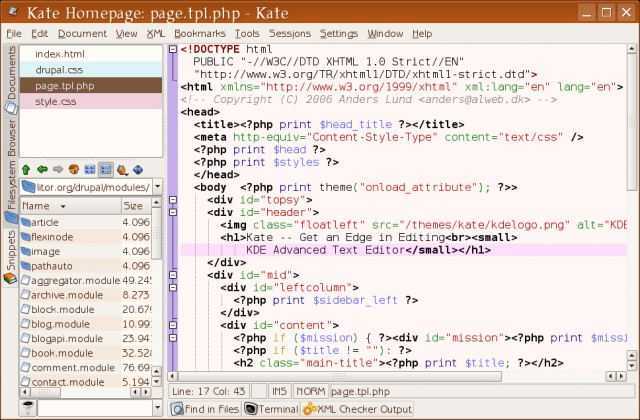Select page.tpl.php in document list

91,86
